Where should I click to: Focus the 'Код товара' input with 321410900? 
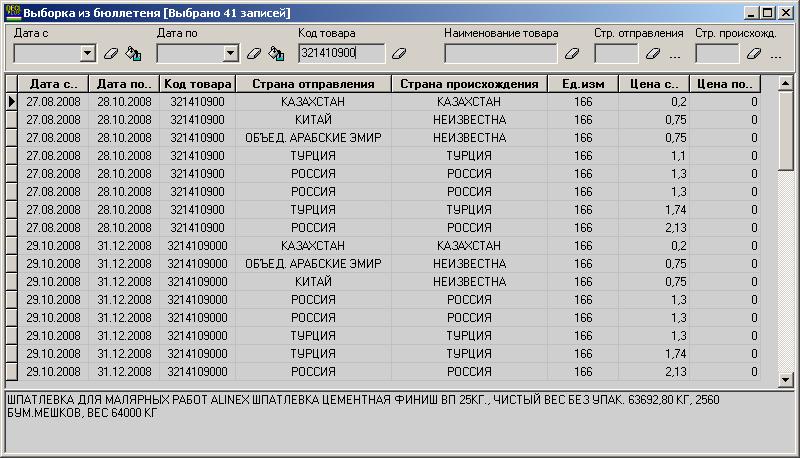(x=340, y=53)
